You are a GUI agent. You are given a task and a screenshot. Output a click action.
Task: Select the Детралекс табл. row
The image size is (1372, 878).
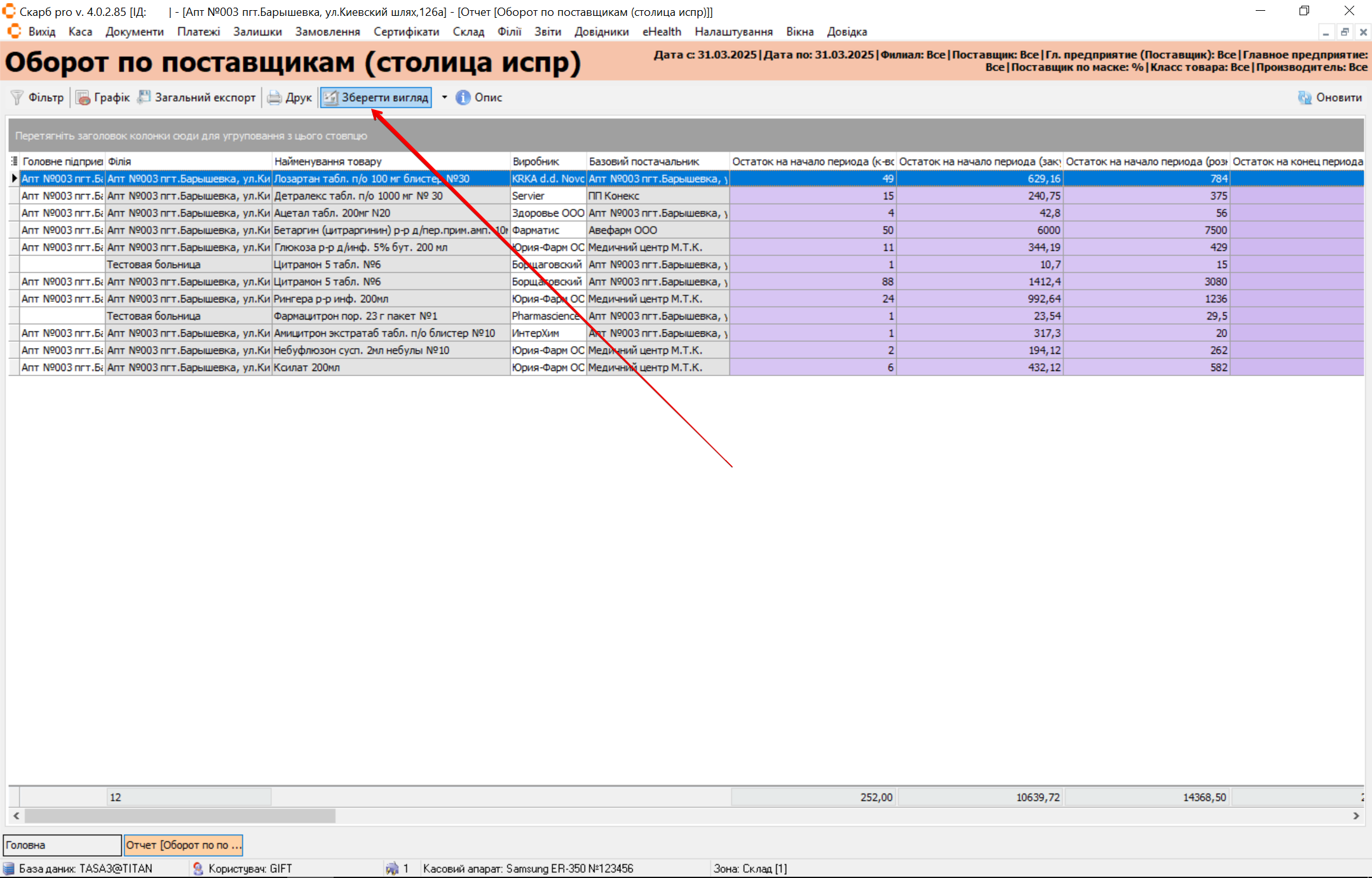pyautogui.click(x=358, y=196)
